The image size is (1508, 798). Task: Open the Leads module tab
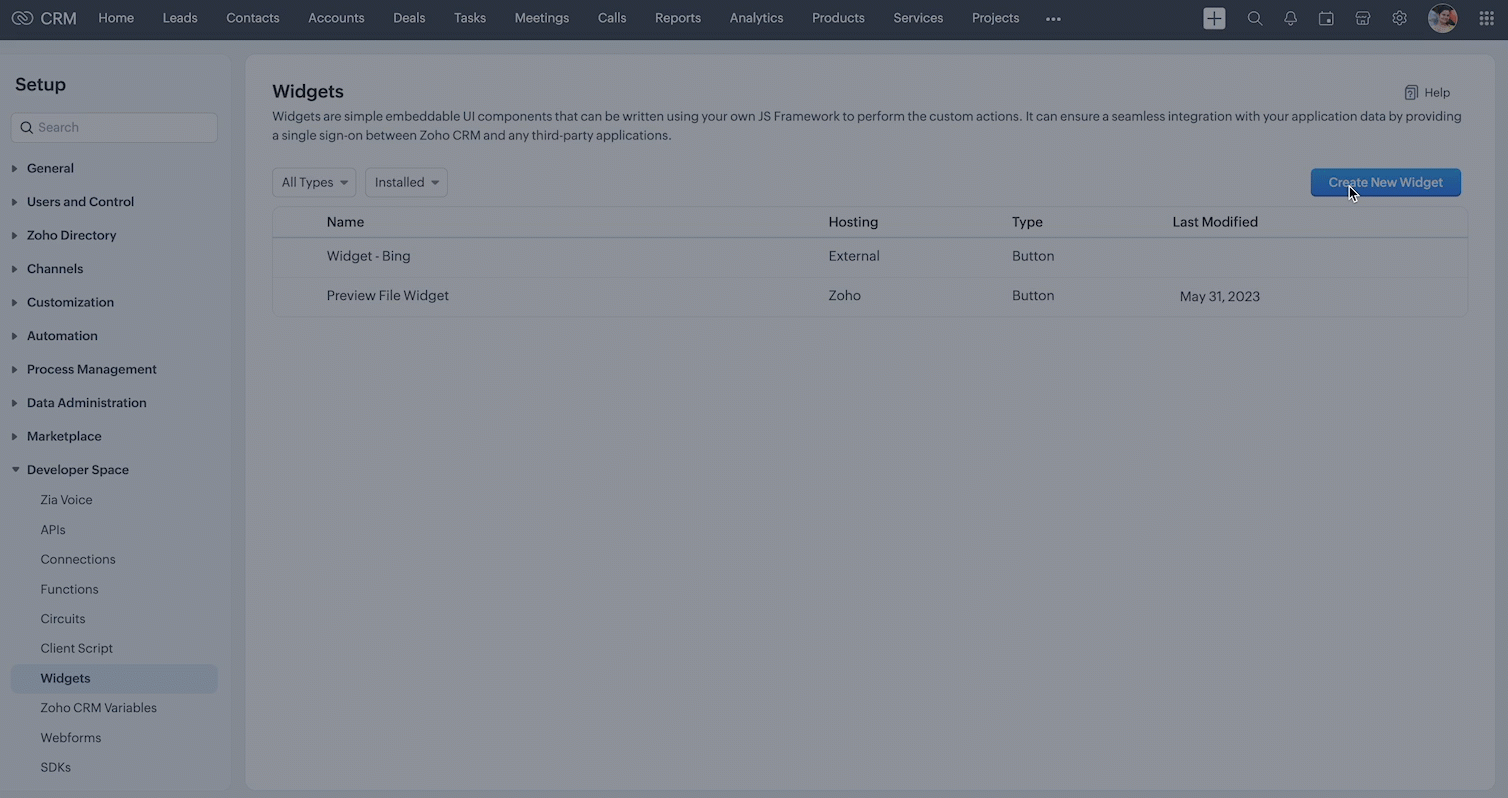(180, 18)
